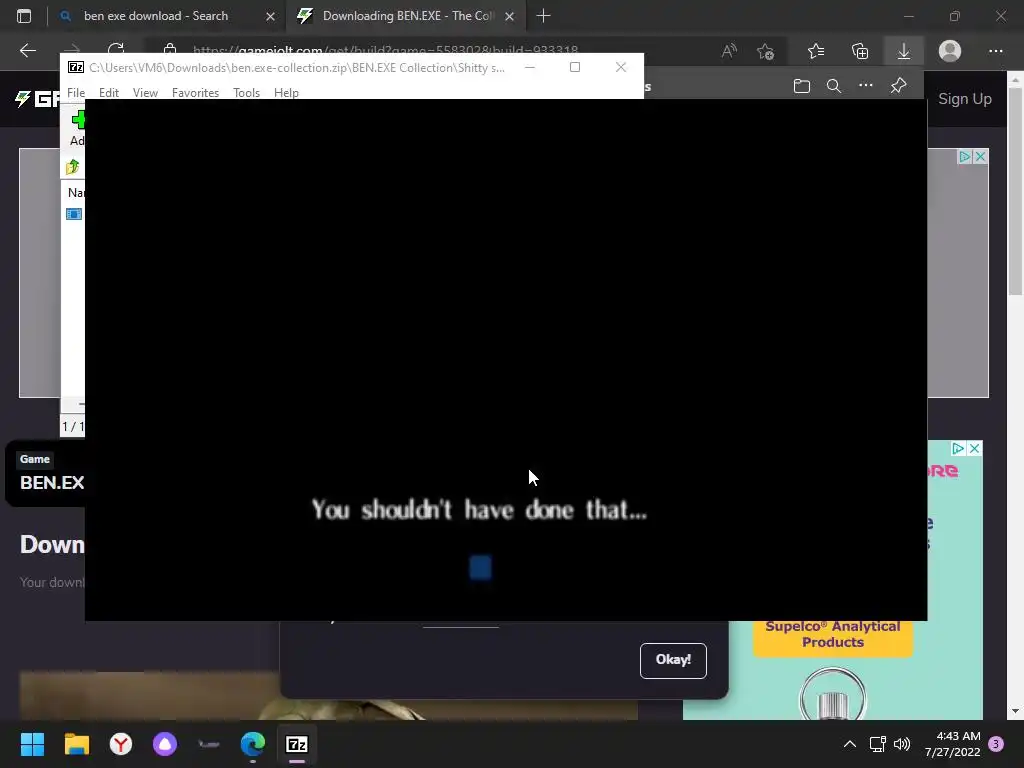This screenshot has width=1024, height=768.
Task: Open File Explorer from taskbar
Action: tap(76, 744)
